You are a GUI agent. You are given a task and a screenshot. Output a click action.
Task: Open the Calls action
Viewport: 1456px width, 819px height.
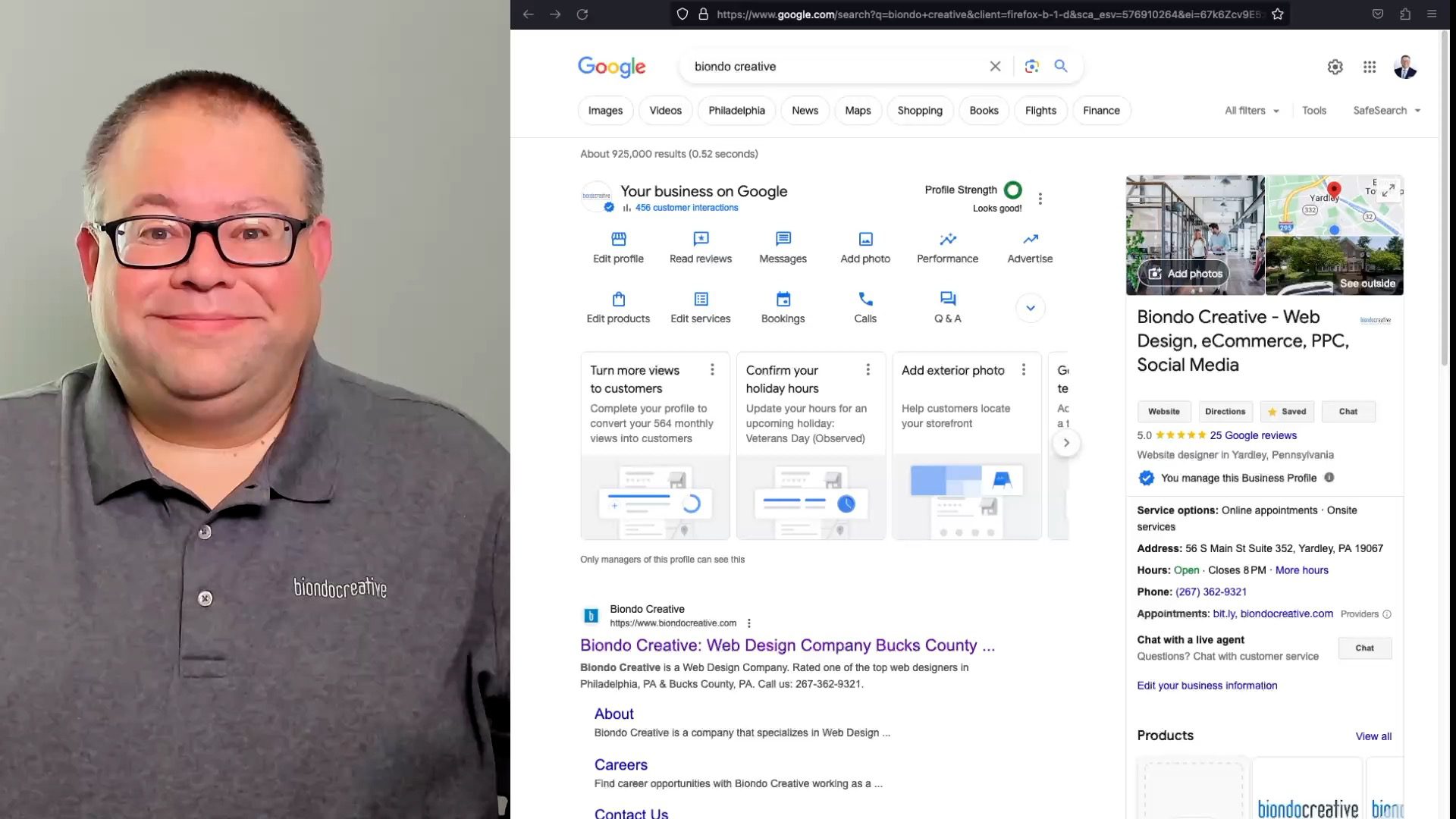865,308
